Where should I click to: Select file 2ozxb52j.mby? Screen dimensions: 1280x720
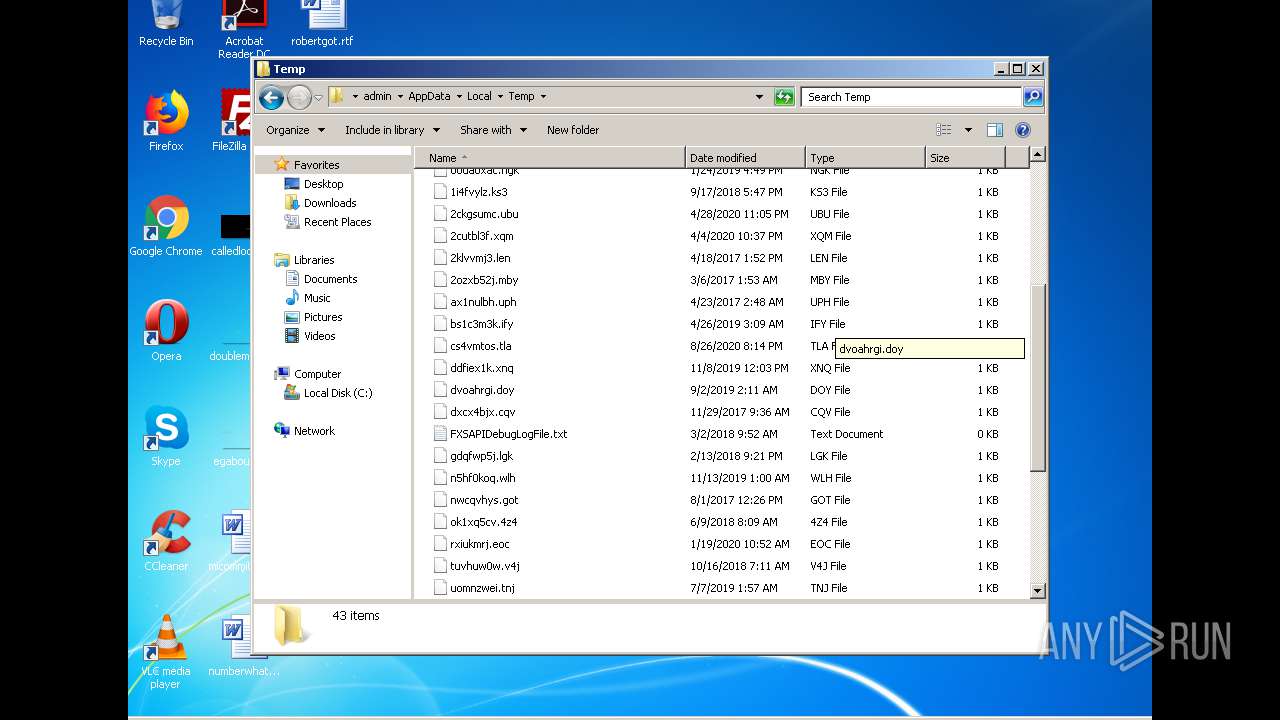(484, 280)
